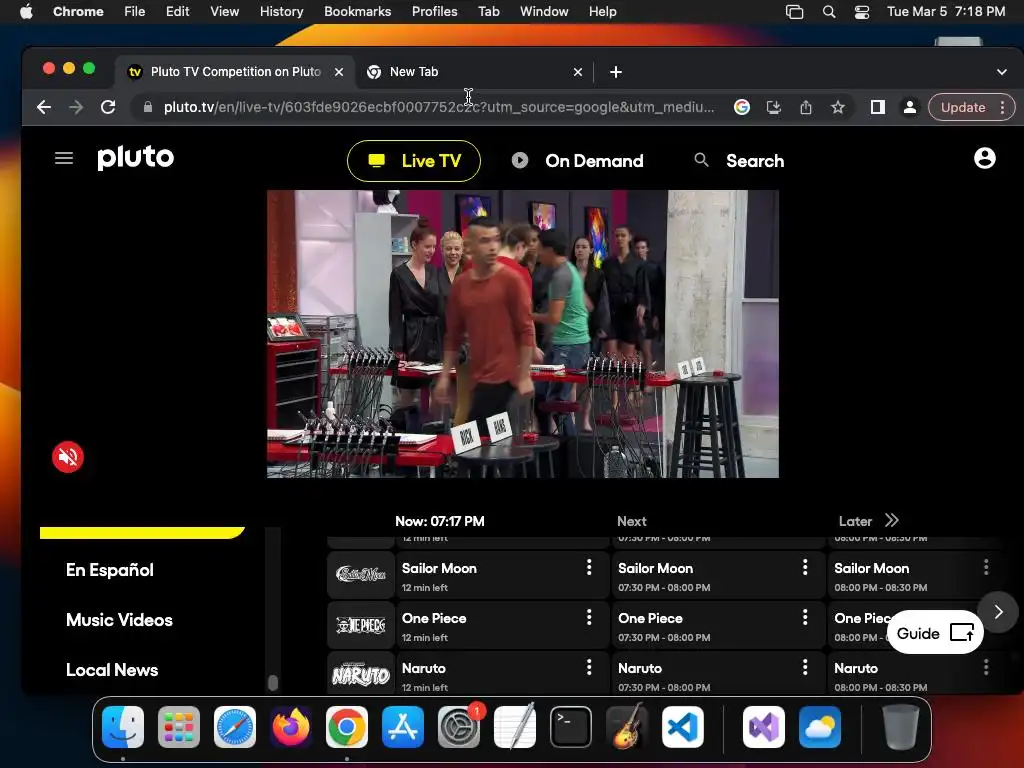Click the category list scrollbar
Screen dimensions: 1024x768
[x=273, y=682]
